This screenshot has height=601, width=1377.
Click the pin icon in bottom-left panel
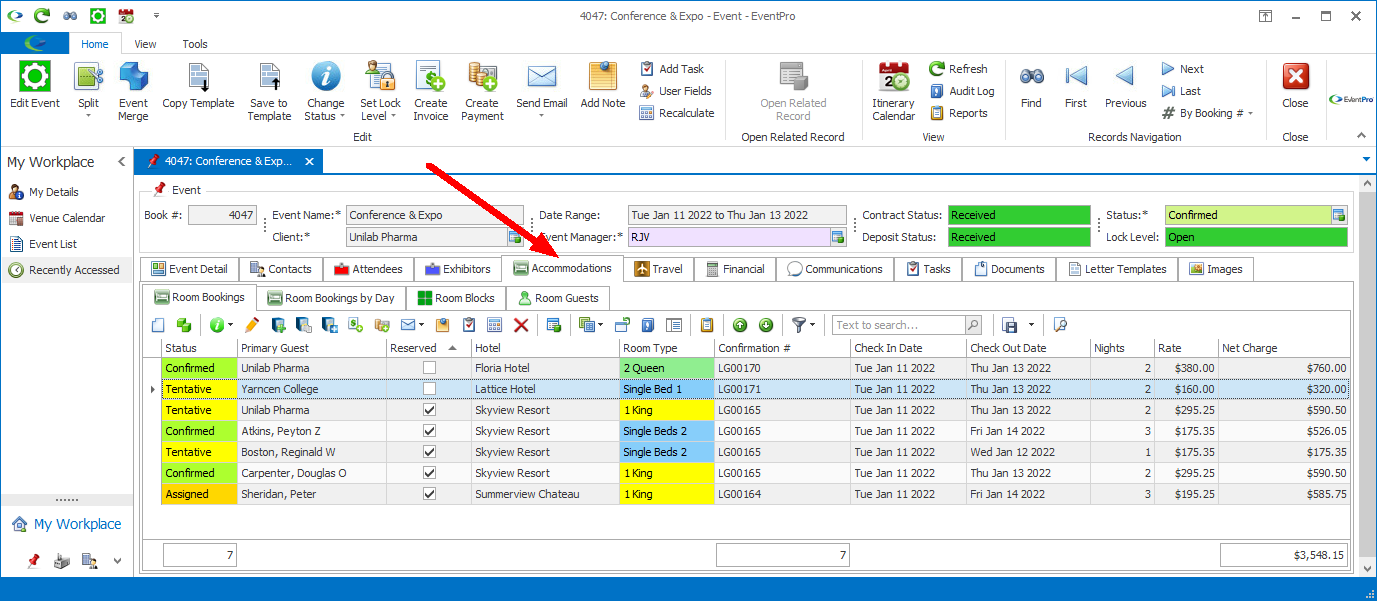33,561
